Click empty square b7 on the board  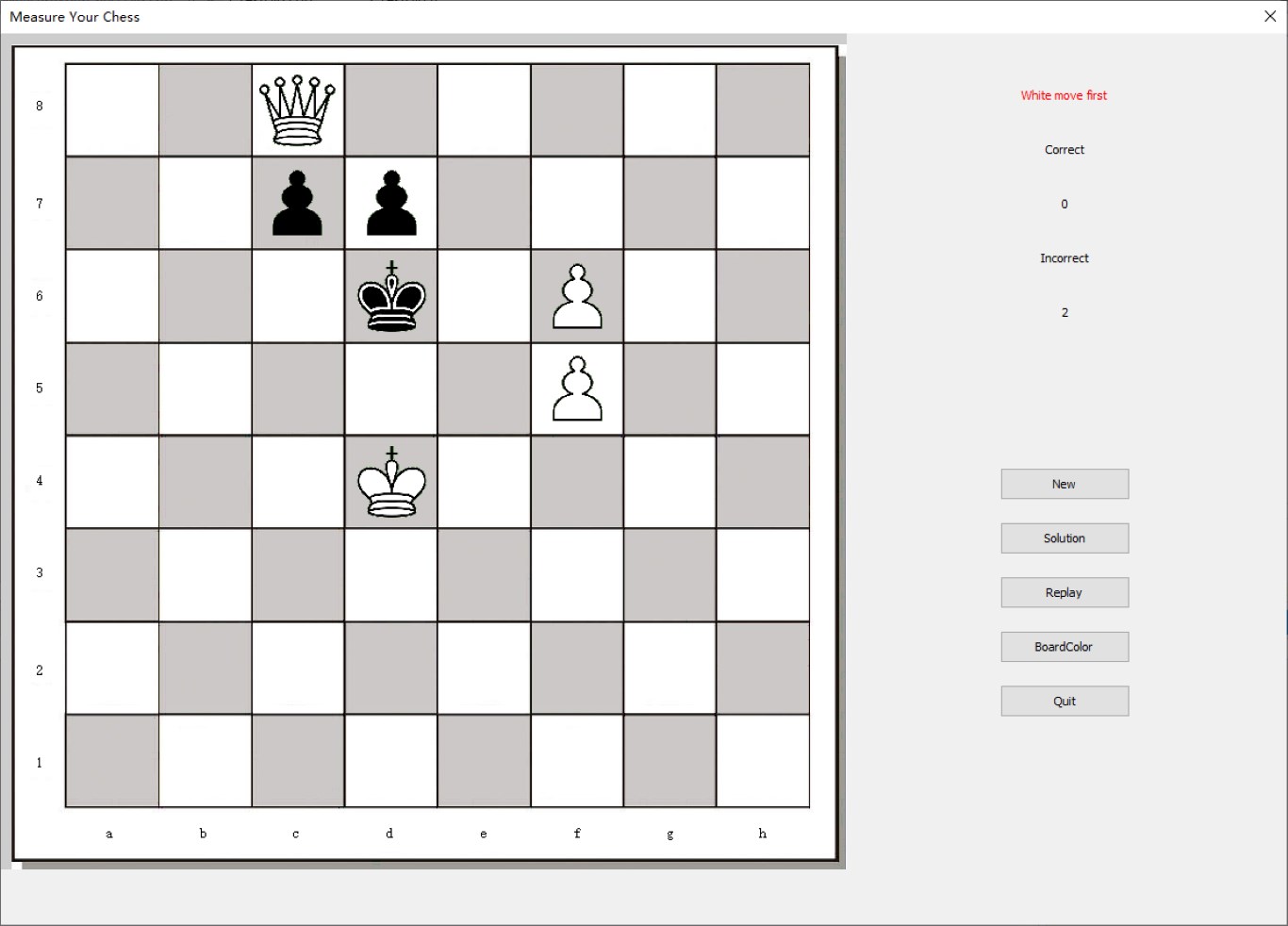[206, 203]
